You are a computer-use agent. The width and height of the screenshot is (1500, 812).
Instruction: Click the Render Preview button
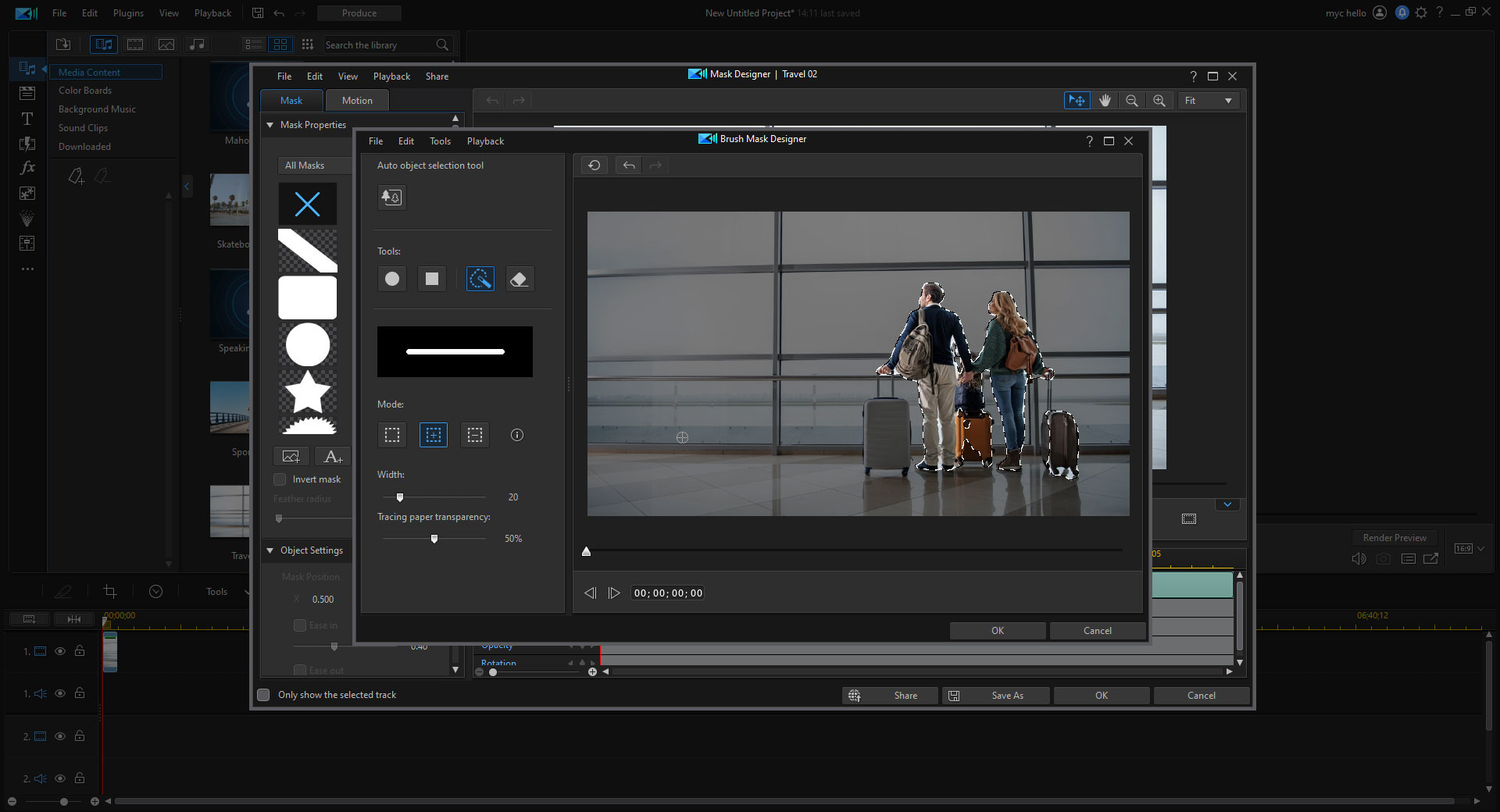(x=1394, y=537)
